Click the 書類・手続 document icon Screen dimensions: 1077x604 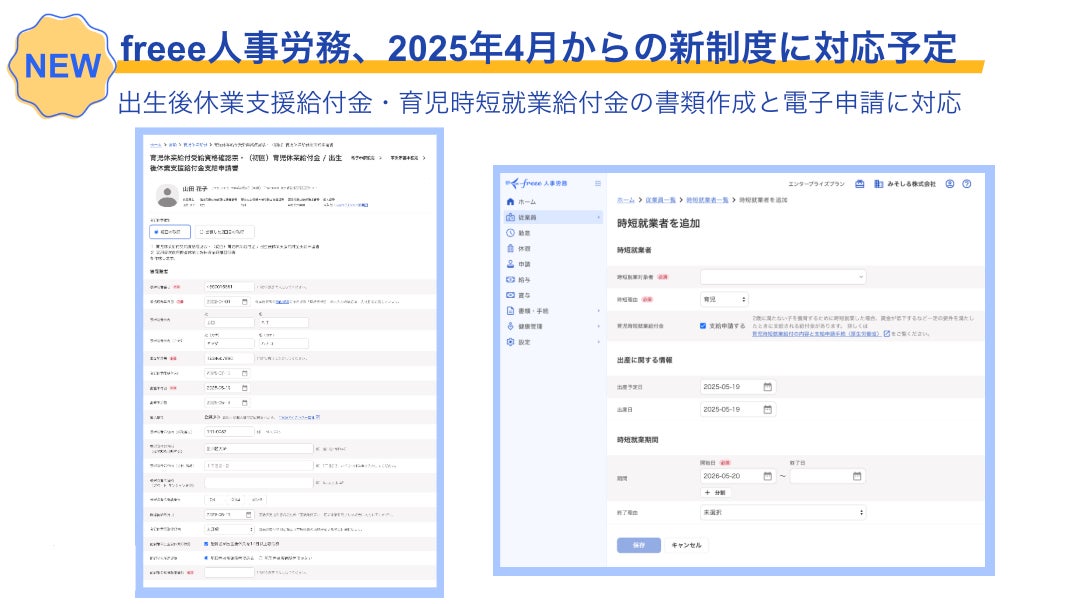510,311
